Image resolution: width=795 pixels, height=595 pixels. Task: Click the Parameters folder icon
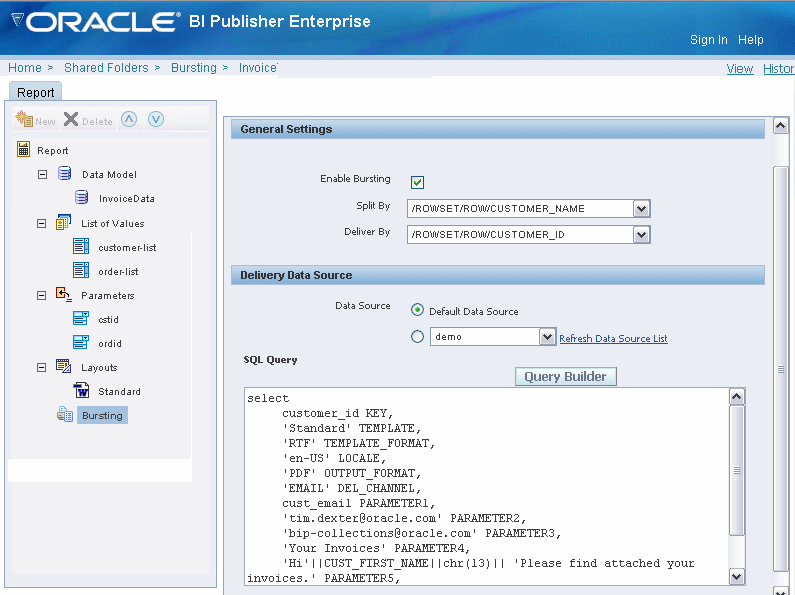[63, 294]
